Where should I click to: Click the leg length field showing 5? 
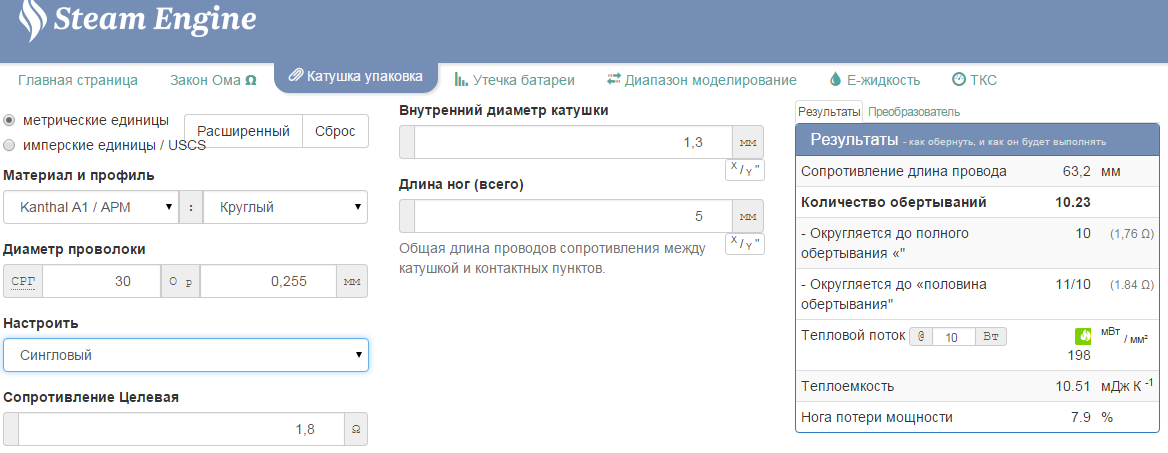(573, 216)
